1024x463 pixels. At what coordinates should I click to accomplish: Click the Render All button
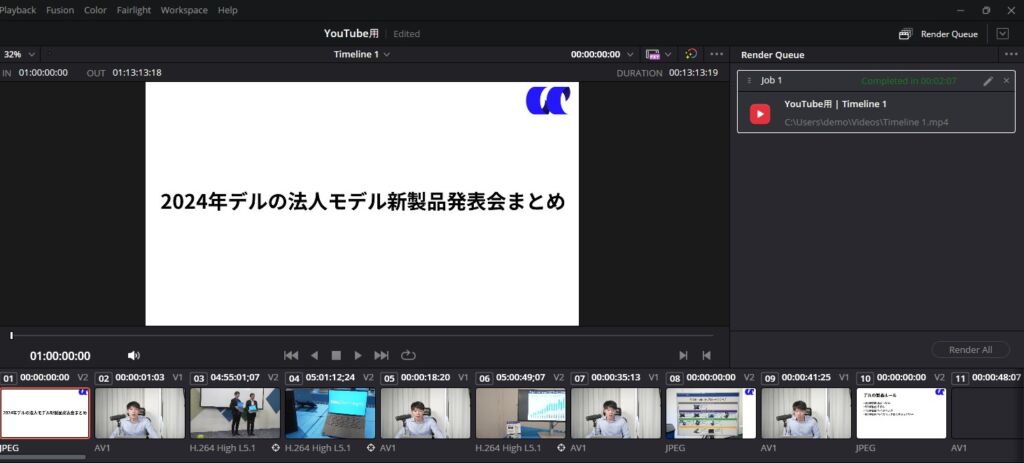[970, 350]
